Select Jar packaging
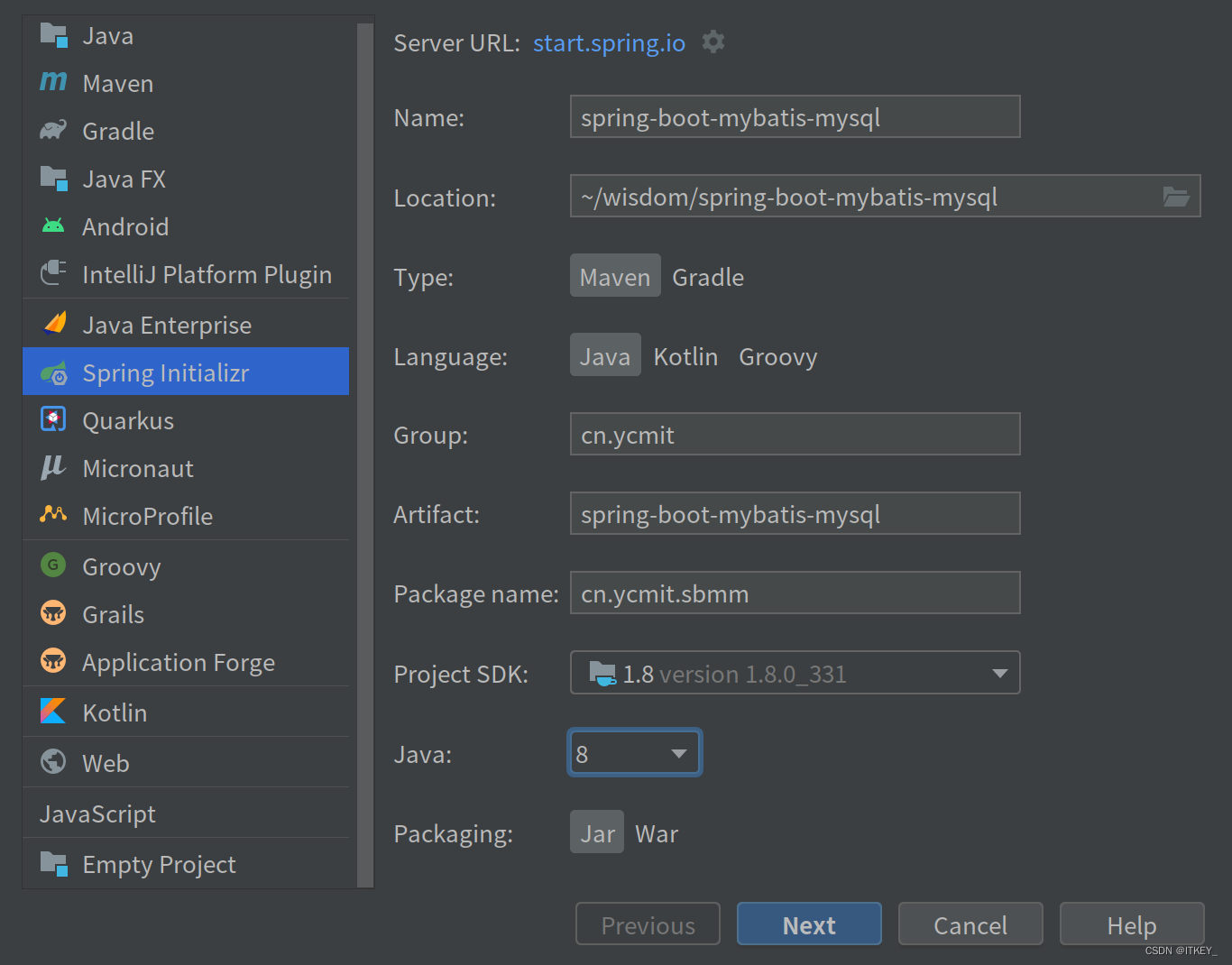The height and width of the screenshot is (965, 1232). (597, 833)
